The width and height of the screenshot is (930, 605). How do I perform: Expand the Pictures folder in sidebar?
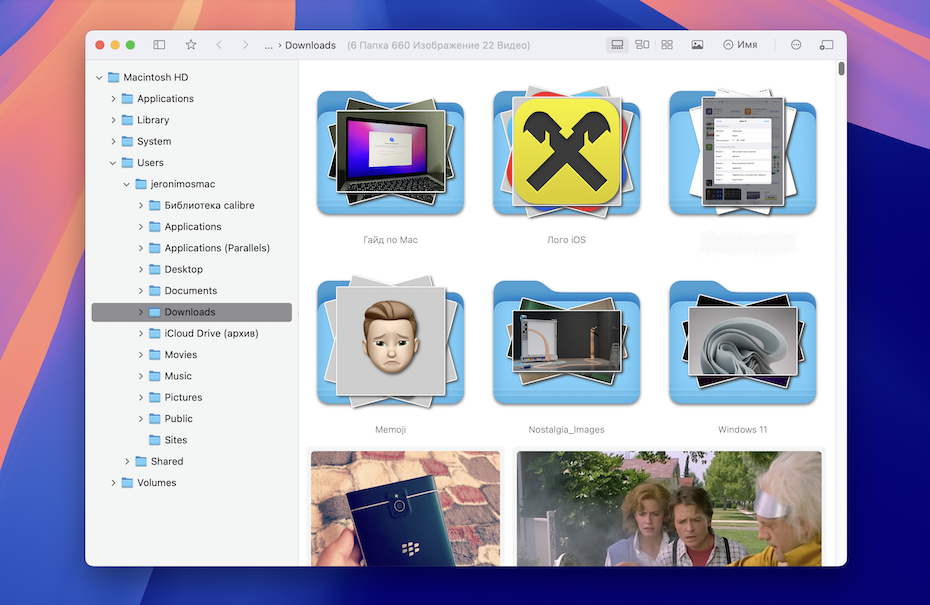pyautogui.click(x=143, y=397)
